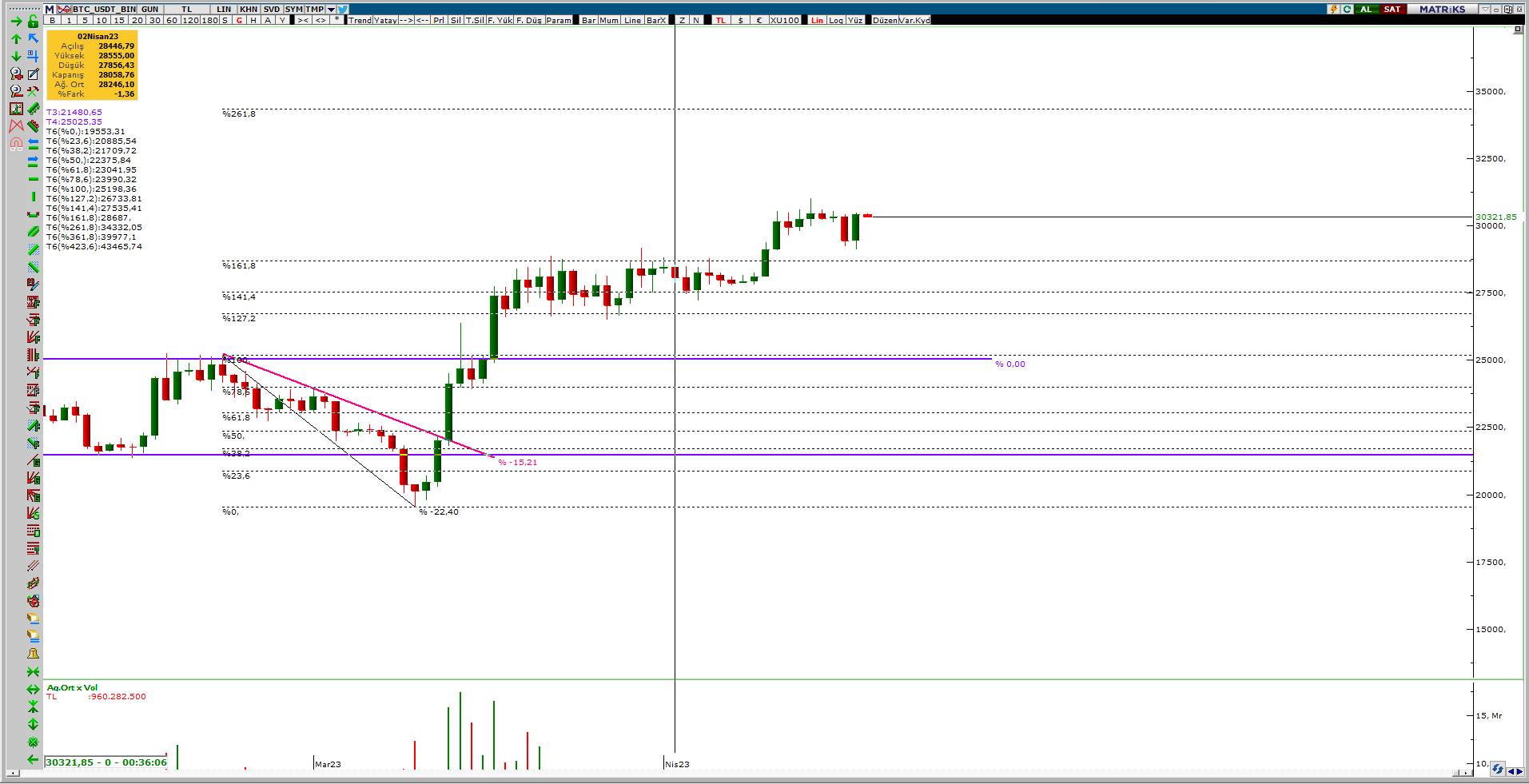
Task: Select the blue cursor arrow tool
Action: [33, 39]
